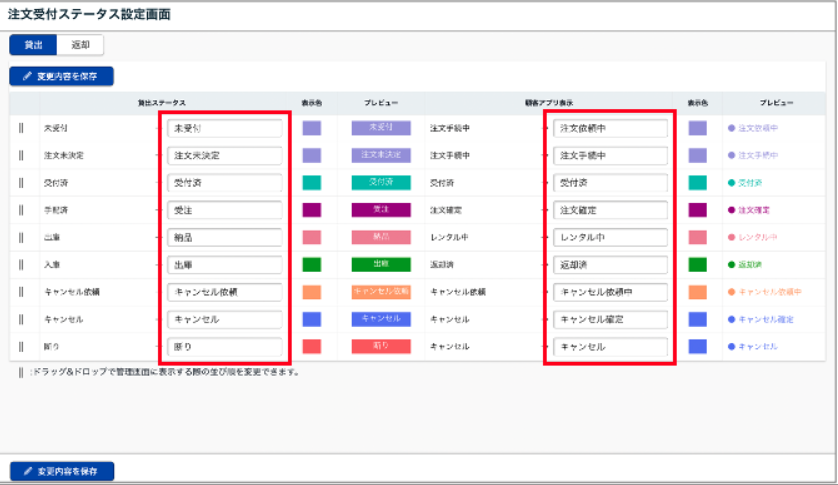Viewport: 838px width, 485px height.
Task: Open the magenta color swatch for 受注 status
Action: pos(311,210)
